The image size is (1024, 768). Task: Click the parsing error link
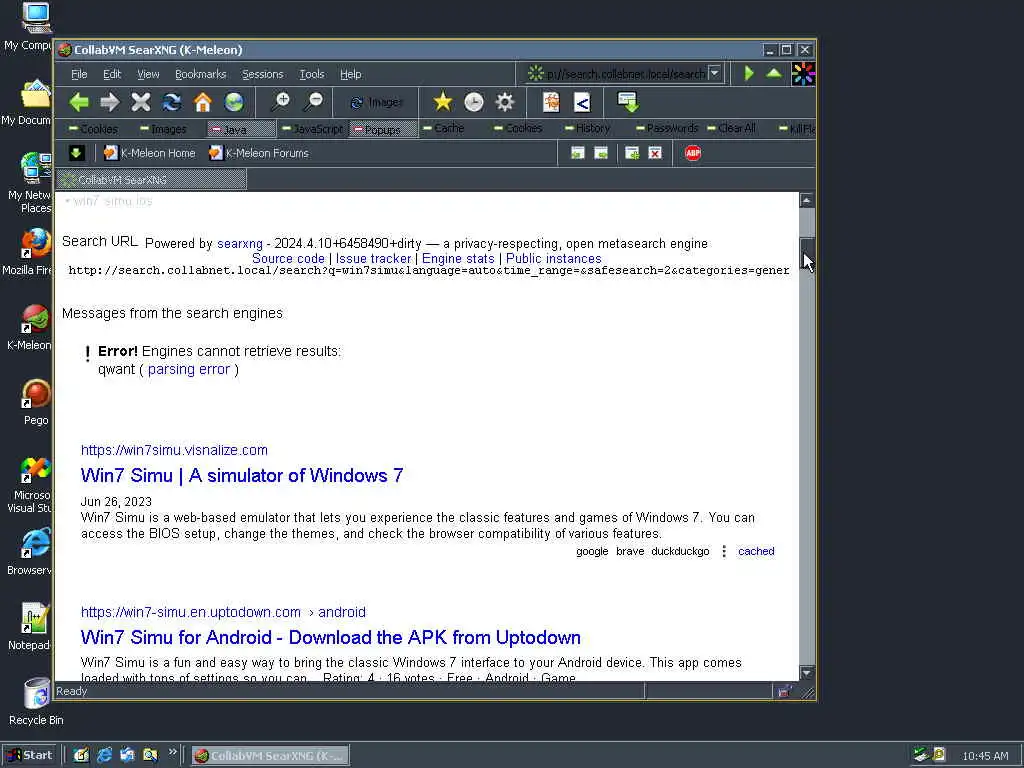pyautogui.click(x=189, y=370)
